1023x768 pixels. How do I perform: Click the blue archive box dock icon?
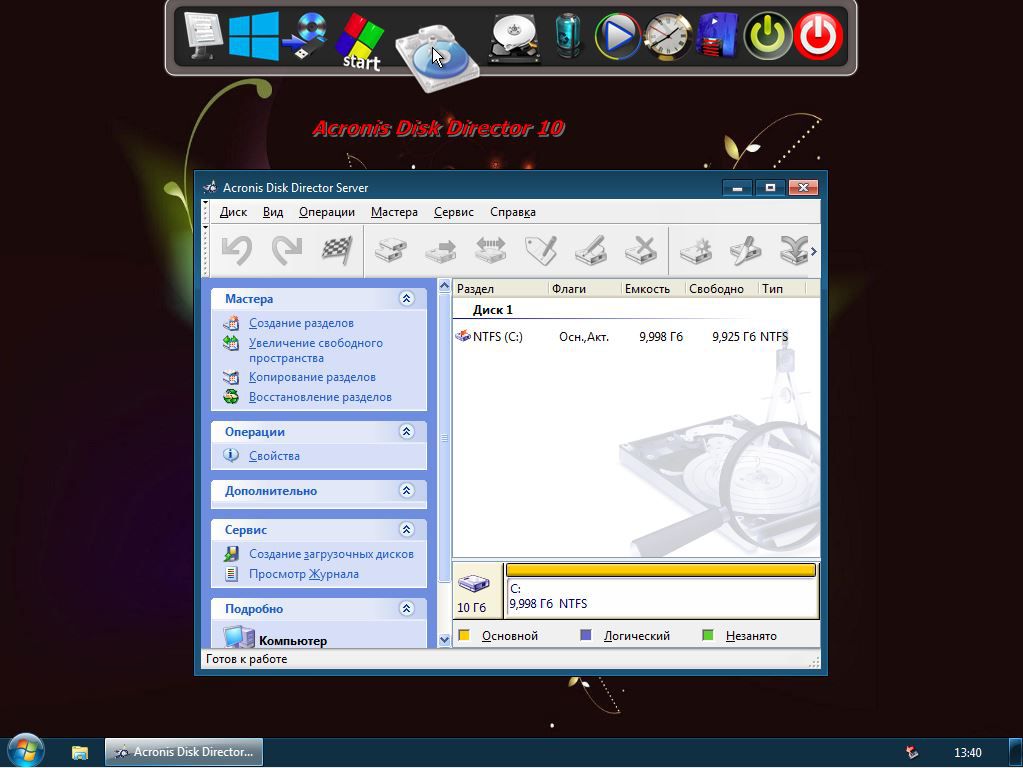point(717,37)
